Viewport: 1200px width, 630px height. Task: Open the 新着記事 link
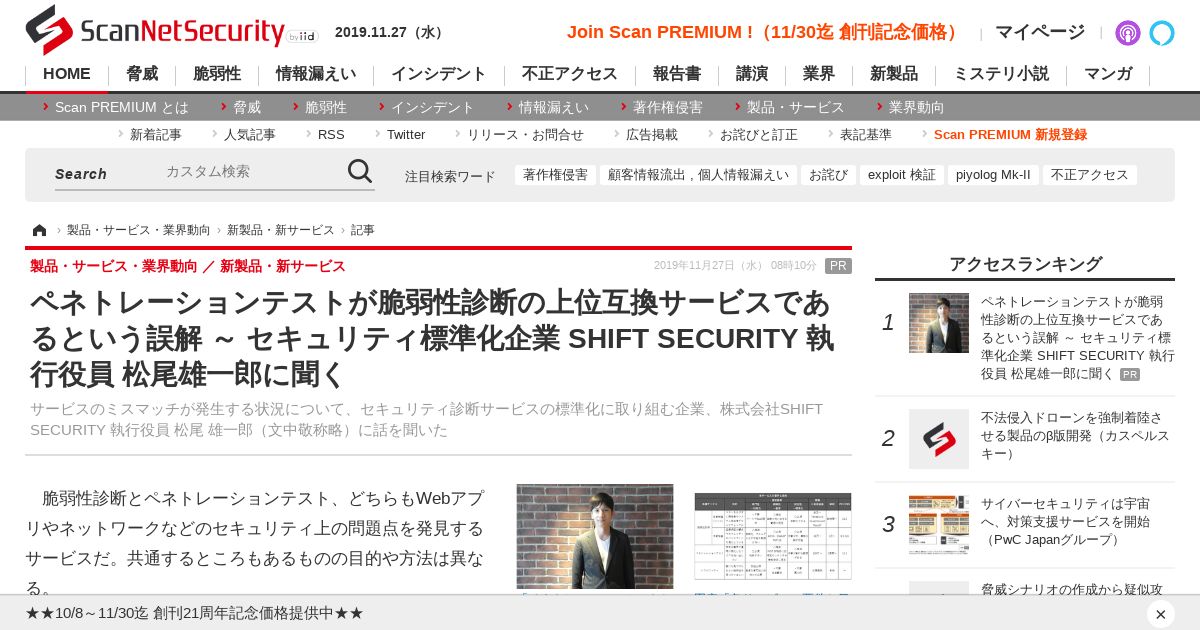pos(156,134)
